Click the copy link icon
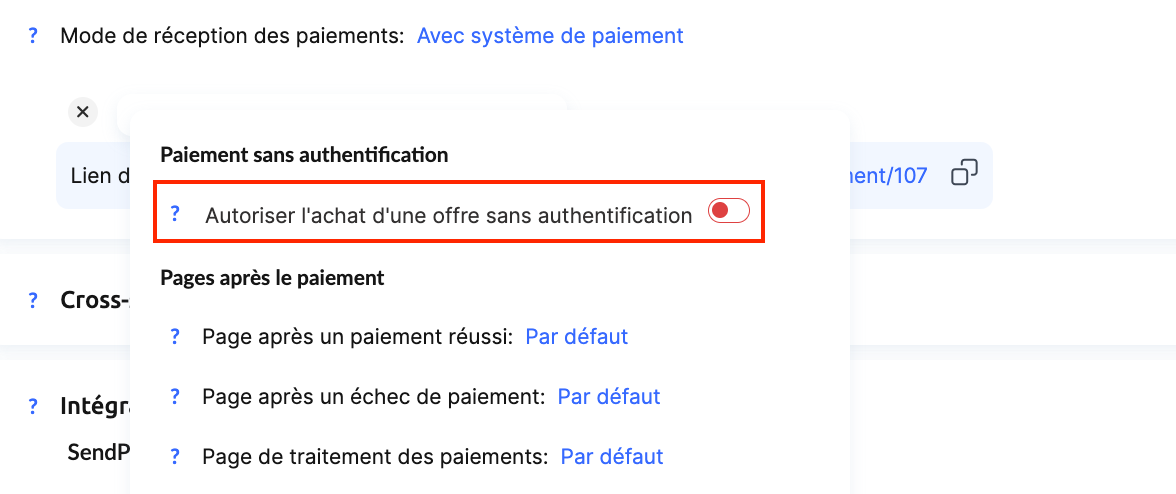 pos(964,174)
